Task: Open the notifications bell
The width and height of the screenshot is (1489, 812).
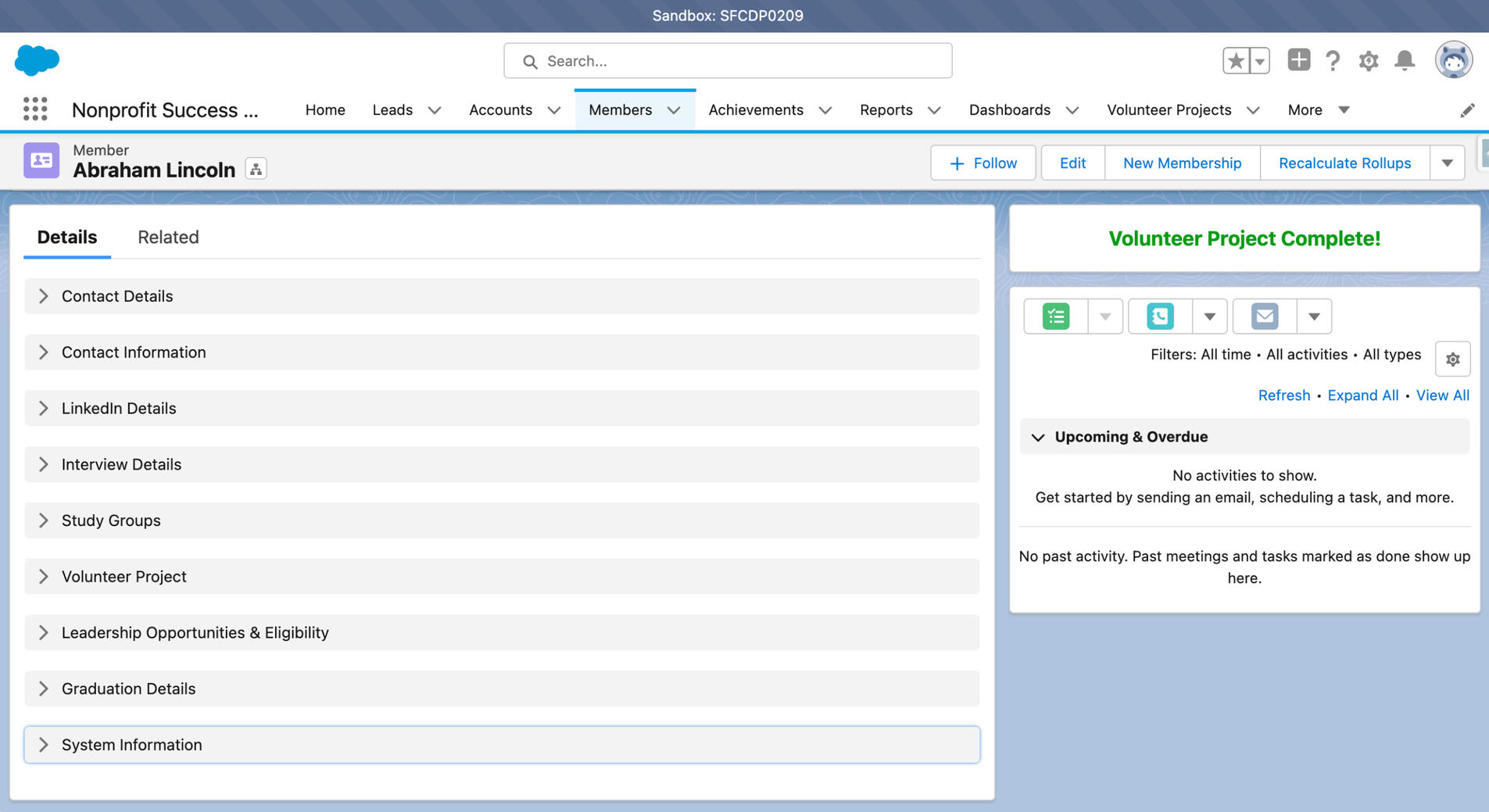Action: pyautogui.click(x=1405, y=61)
